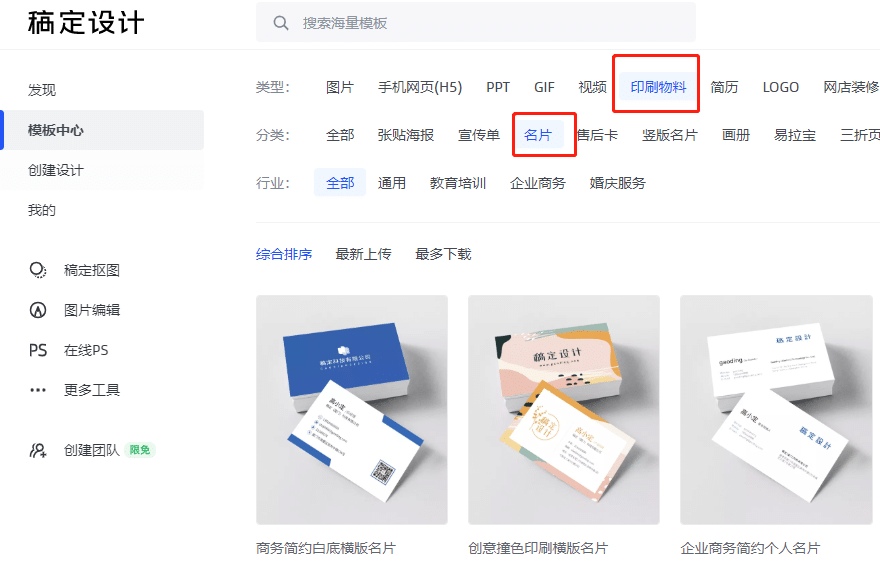This screenshot has height=565, width=880.
Task: Choose the 竖版名片 category
Action: click(x=670, y=135)
